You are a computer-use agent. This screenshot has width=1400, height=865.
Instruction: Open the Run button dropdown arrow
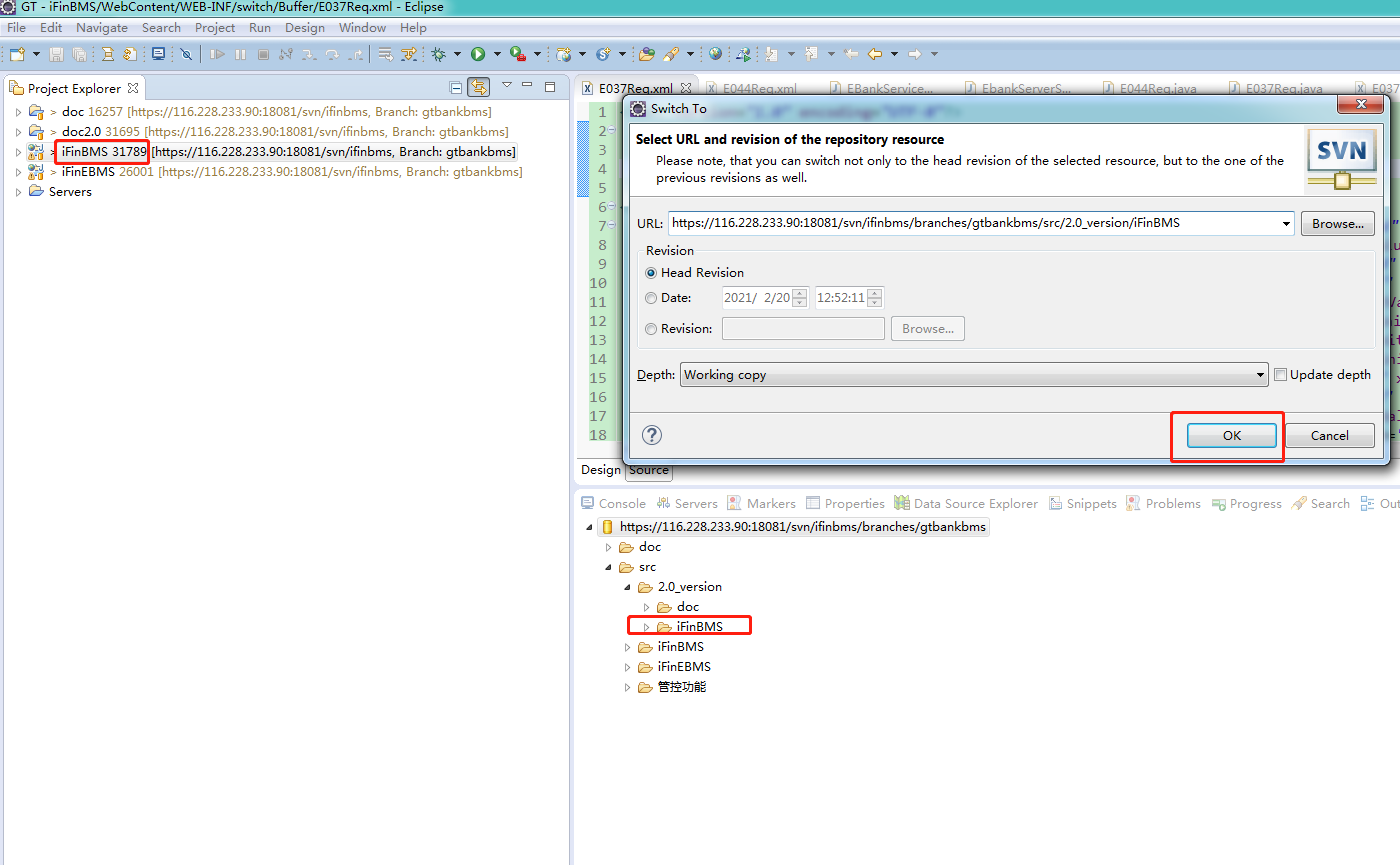point(497,54)
